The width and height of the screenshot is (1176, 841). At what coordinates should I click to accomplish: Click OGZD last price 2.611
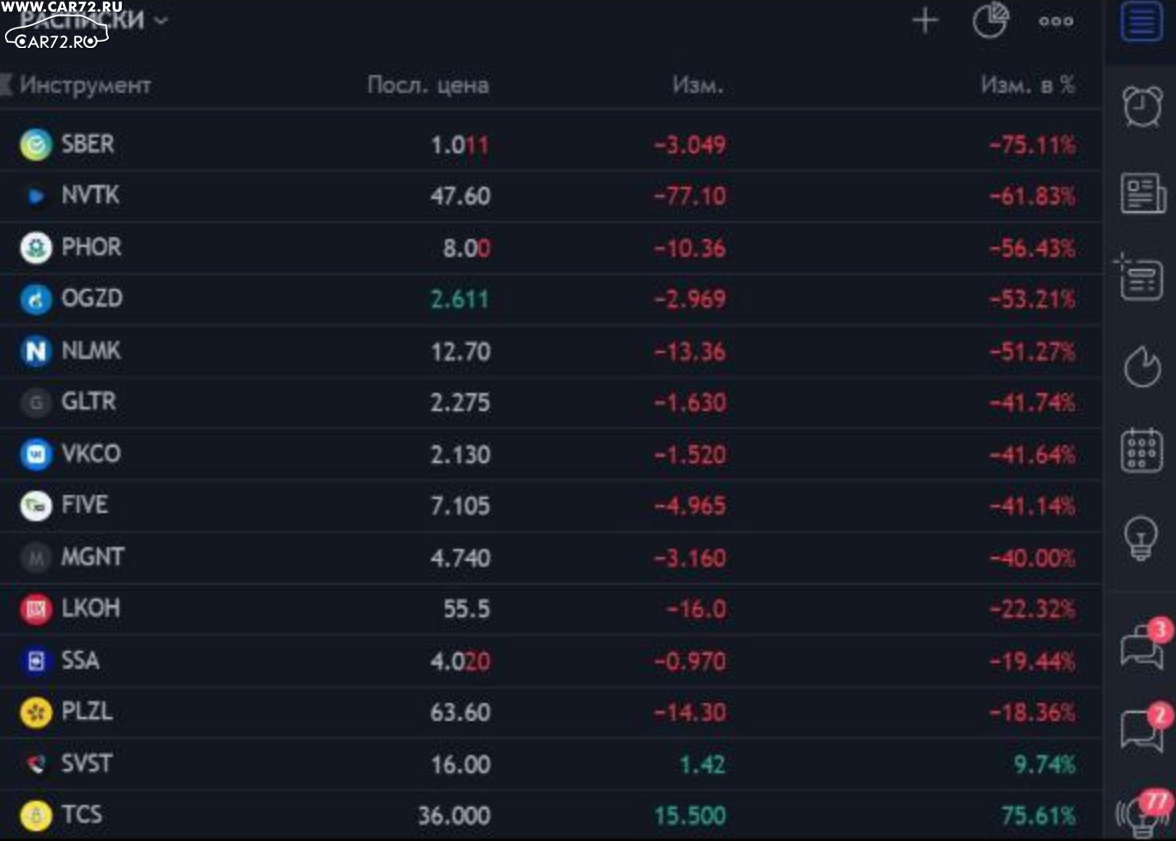click(460, 299)
